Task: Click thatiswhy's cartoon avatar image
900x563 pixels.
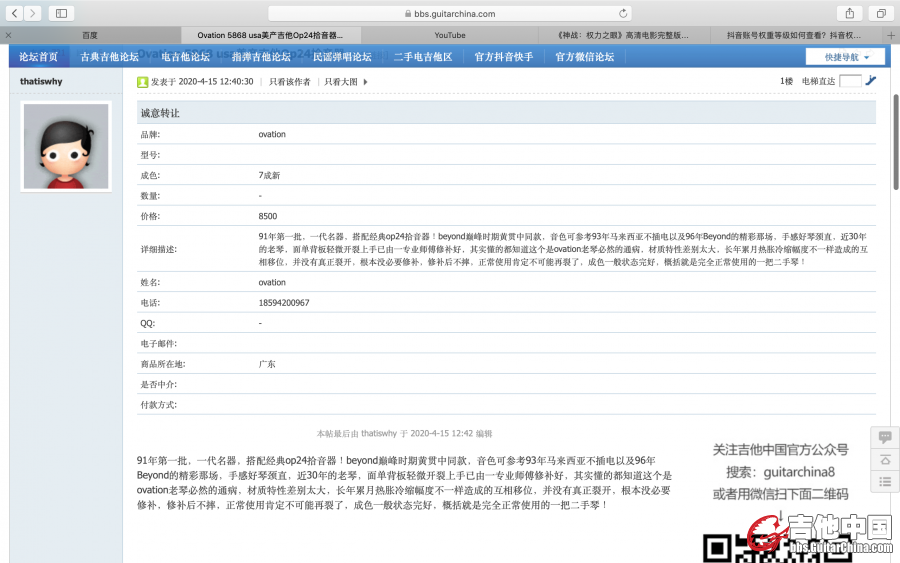Action: (x=66, y=146)
